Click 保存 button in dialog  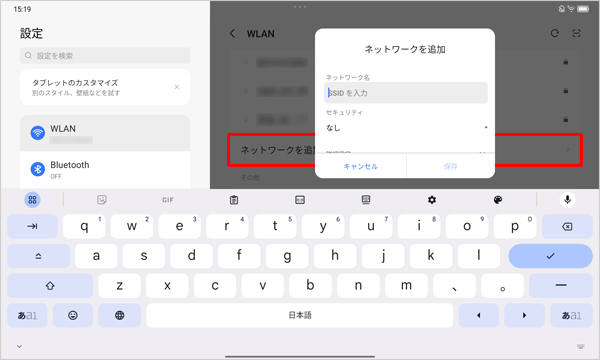(x=451, y=166)
